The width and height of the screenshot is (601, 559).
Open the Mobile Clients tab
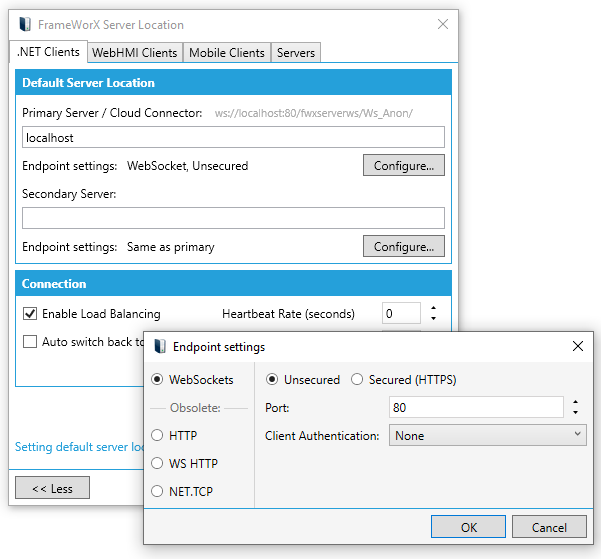(227, 53)
